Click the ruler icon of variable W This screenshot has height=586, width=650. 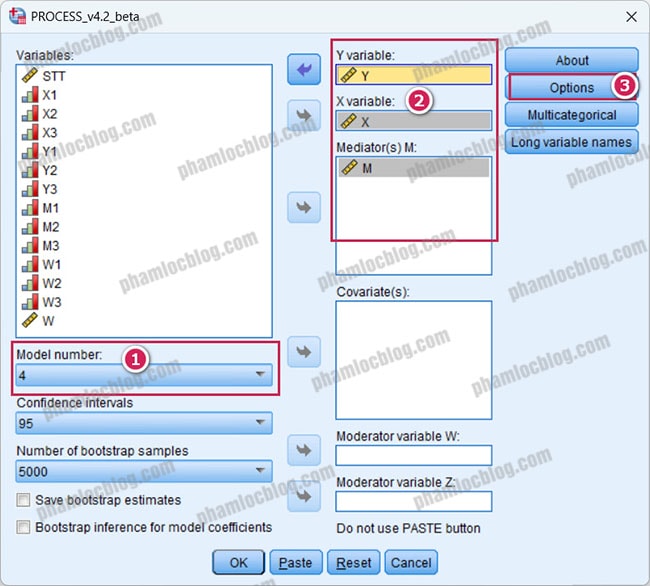(30, 320)
